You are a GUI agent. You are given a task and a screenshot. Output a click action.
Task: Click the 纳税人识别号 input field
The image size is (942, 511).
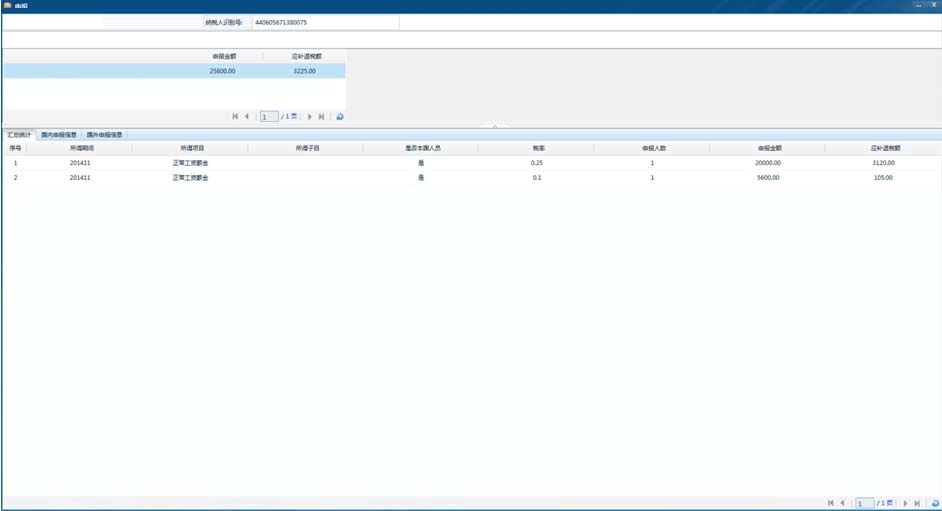pos(324,22)
